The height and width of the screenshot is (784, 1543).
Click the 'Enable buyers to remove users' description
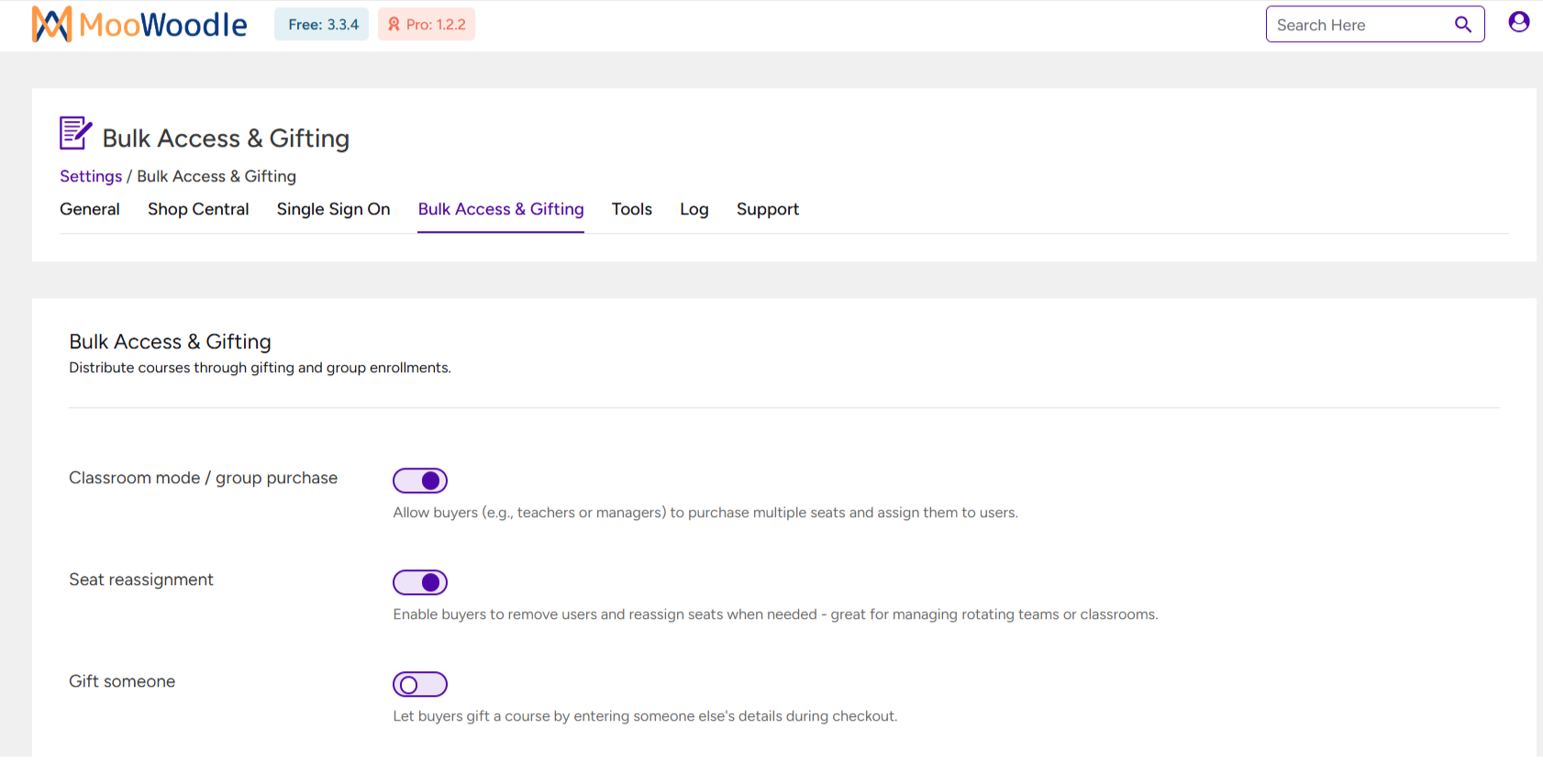coord(776,614)
